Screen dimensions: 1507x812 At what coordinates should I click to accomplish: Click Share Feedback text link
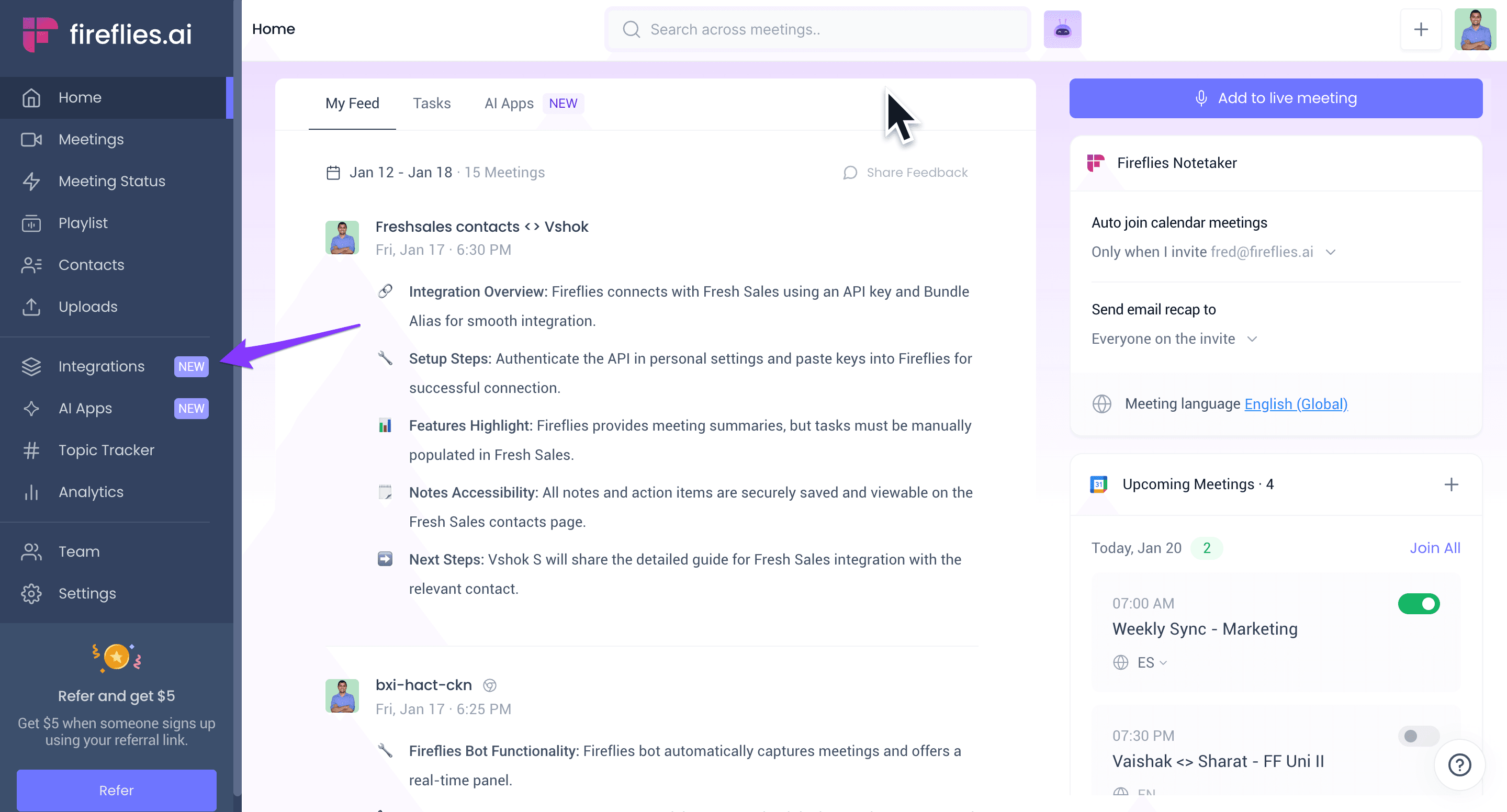[x=917, y=173]
